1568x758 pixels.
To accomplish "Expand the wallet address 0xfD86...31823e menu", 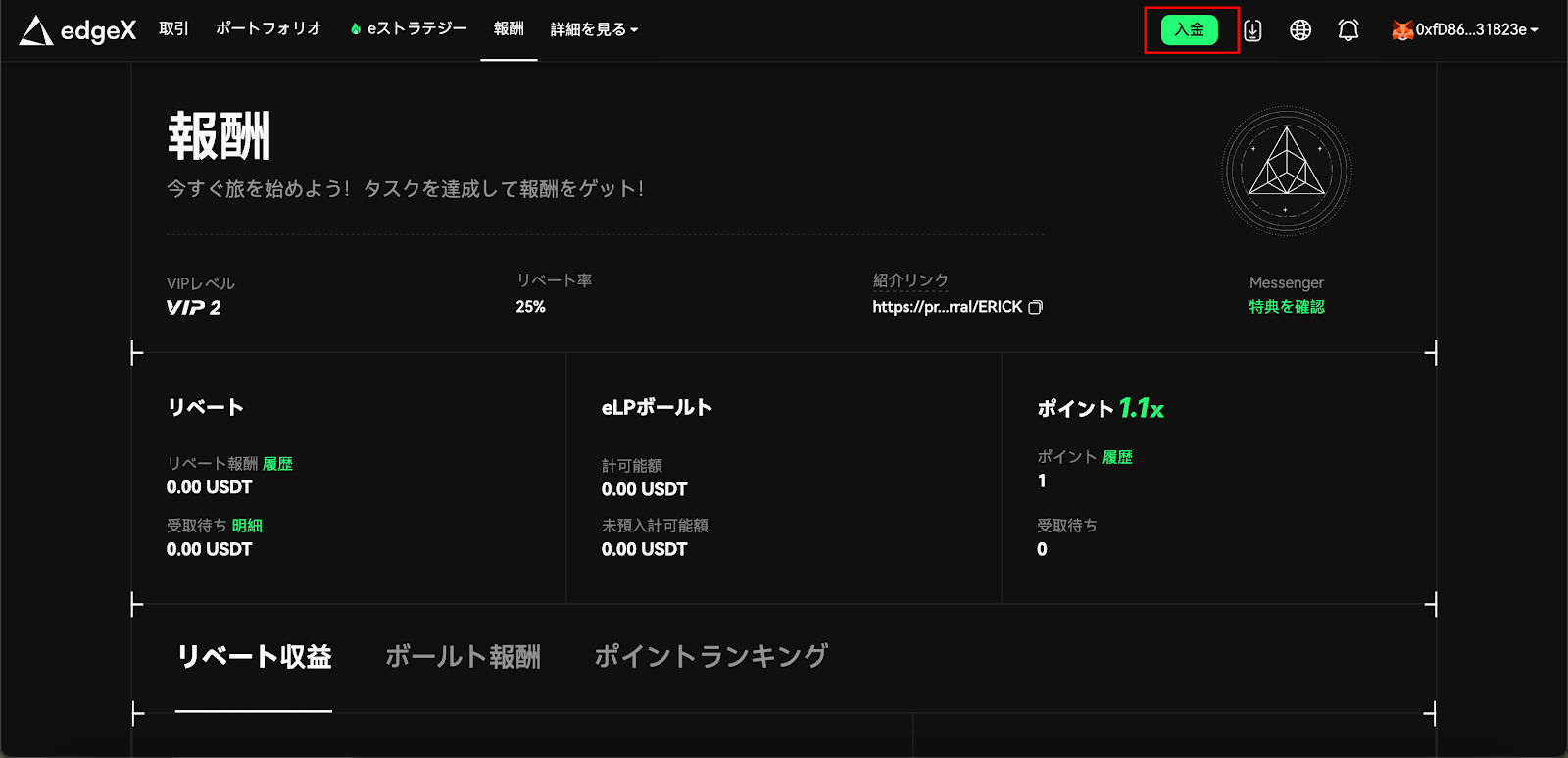I will coord(1476,29).
